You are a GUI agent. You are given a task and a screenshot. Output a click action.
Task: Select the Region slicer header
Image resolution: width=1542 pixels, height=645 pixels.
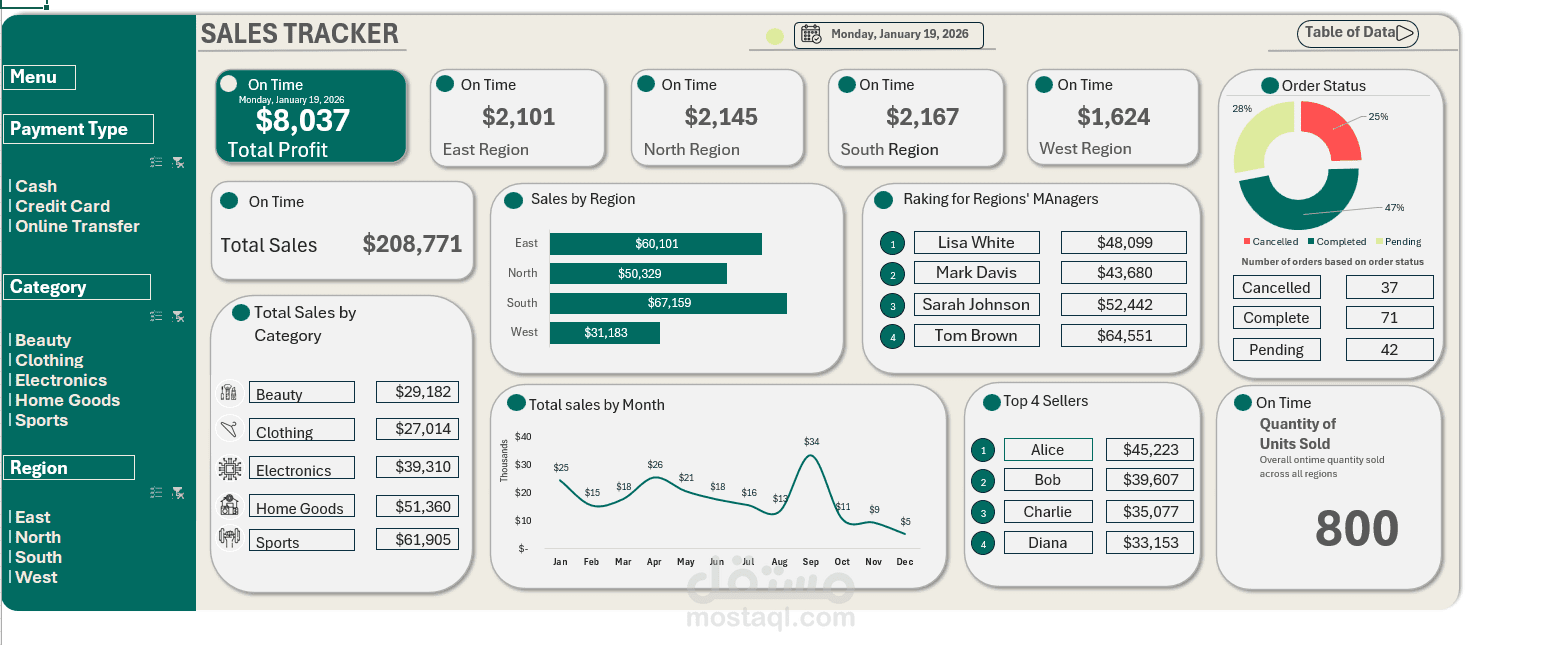(x=69, y=468)
